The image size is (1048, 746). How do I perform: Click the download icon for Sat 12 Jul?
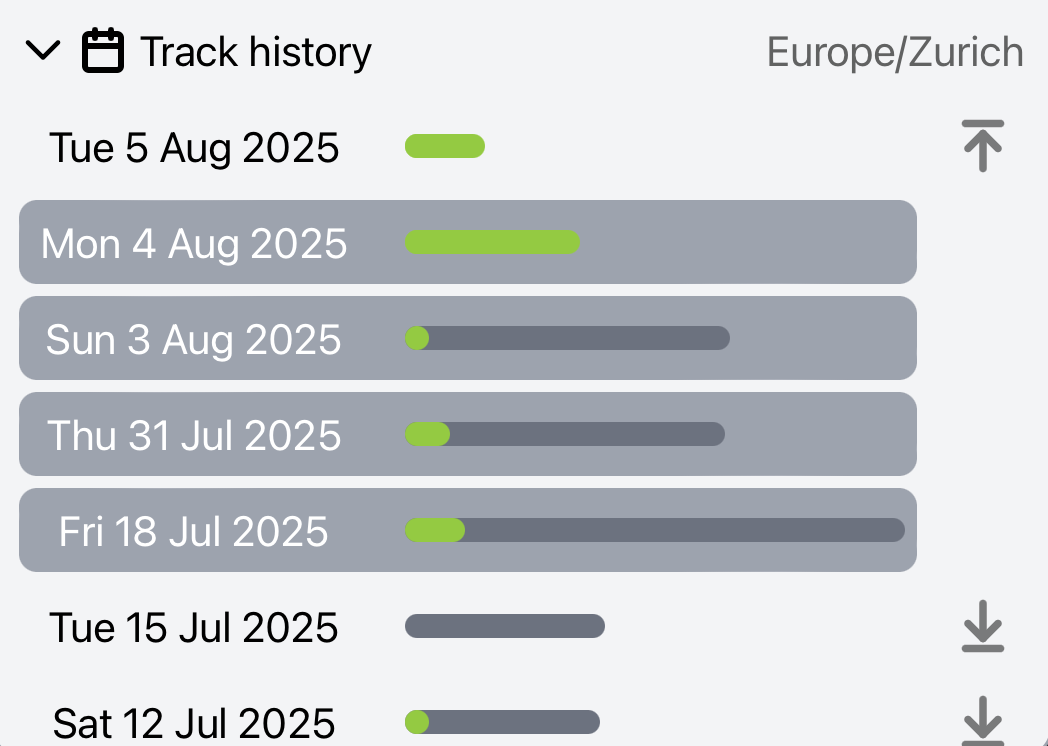(982, 720)
